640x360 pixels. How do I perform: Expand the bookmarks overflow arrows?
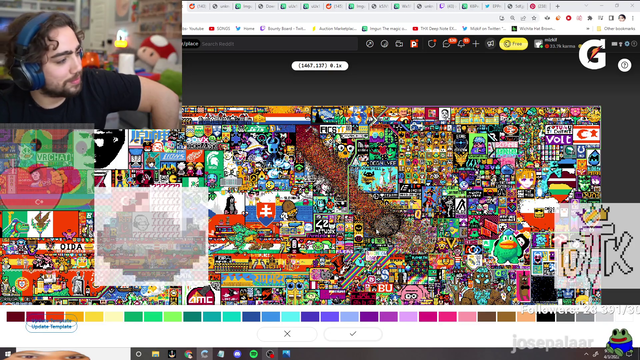click(x=588, y=29)
